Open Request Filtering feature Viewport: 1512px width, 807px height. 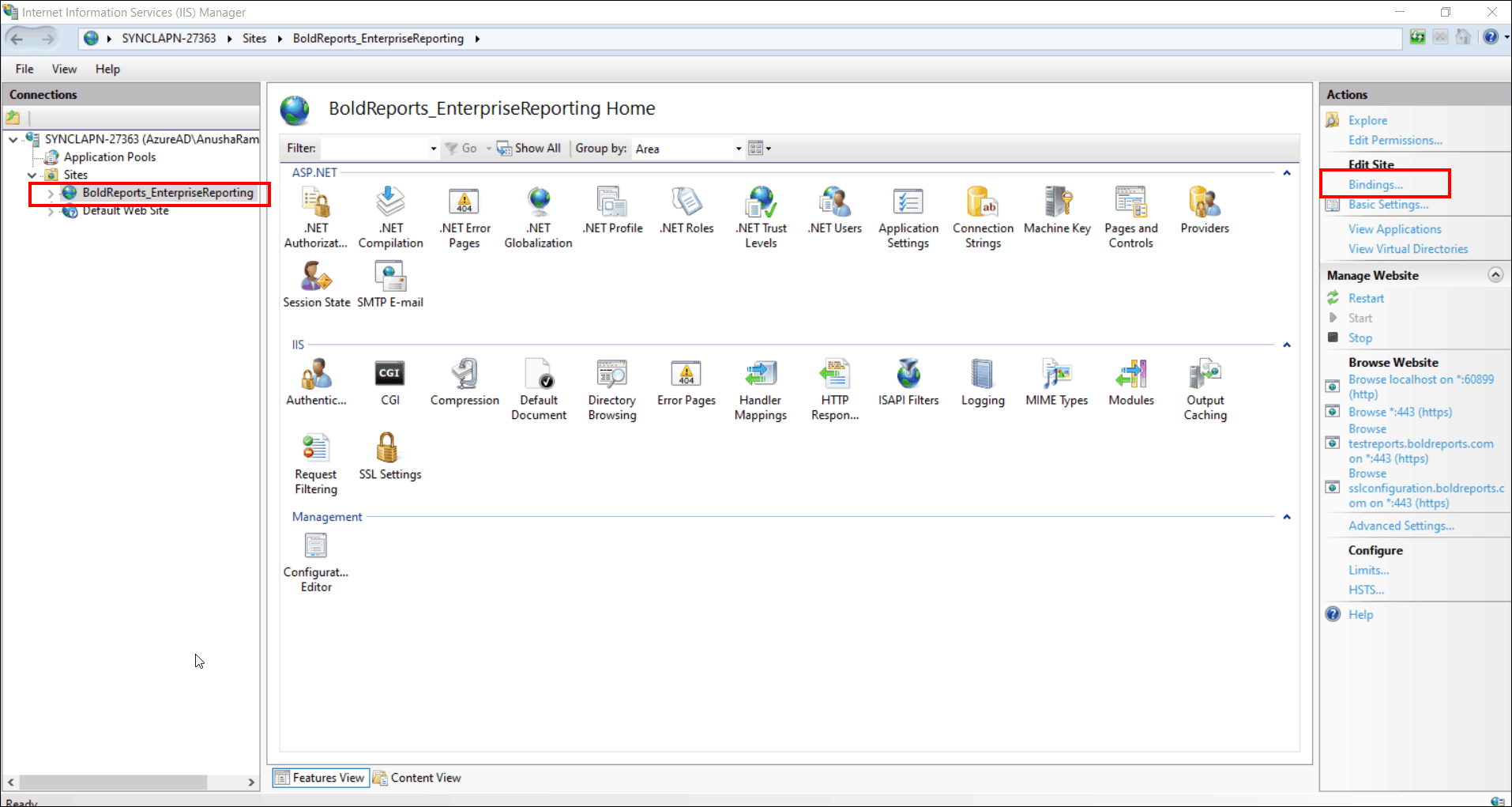316,464
